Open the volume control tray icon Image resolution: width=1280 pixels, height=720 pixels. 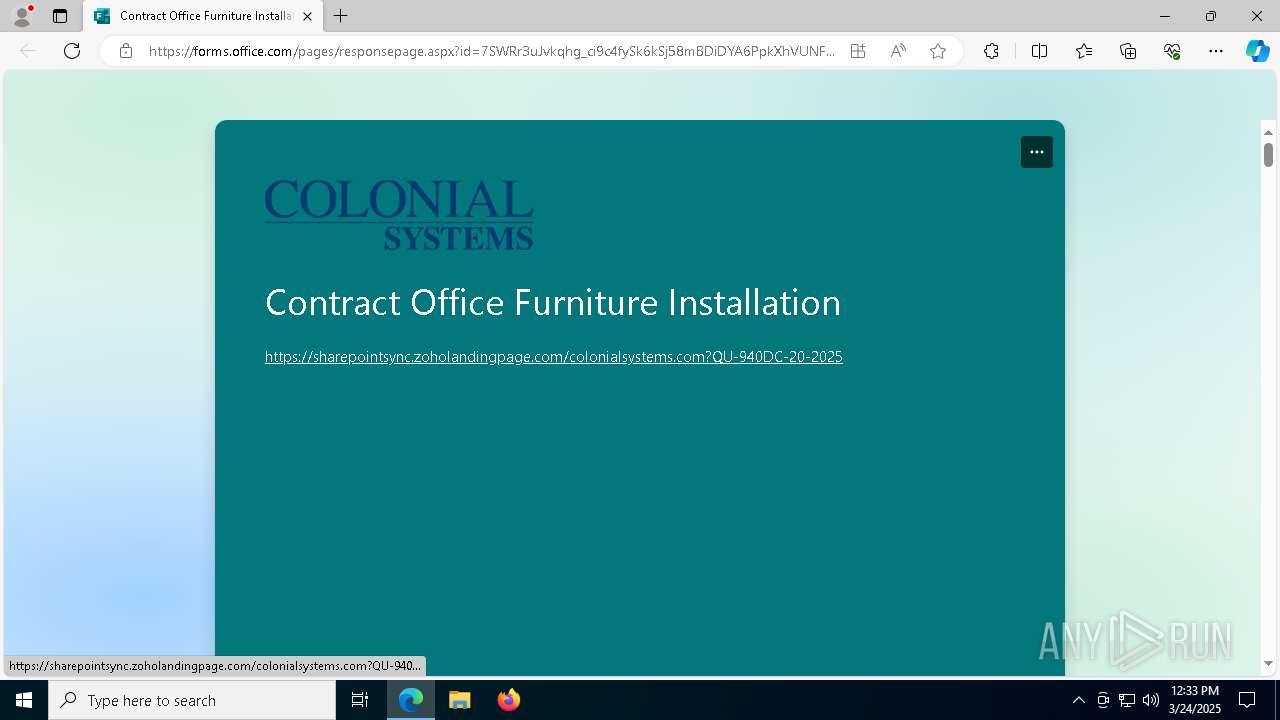click(x=1151, y=700)
